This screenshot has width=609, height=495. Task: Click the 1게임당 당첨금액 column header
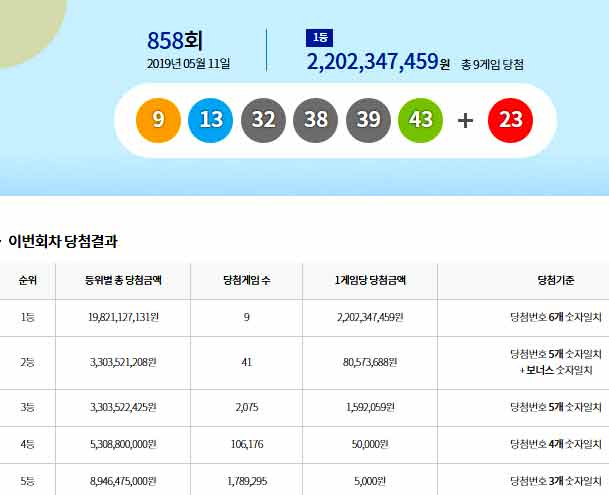370,280
